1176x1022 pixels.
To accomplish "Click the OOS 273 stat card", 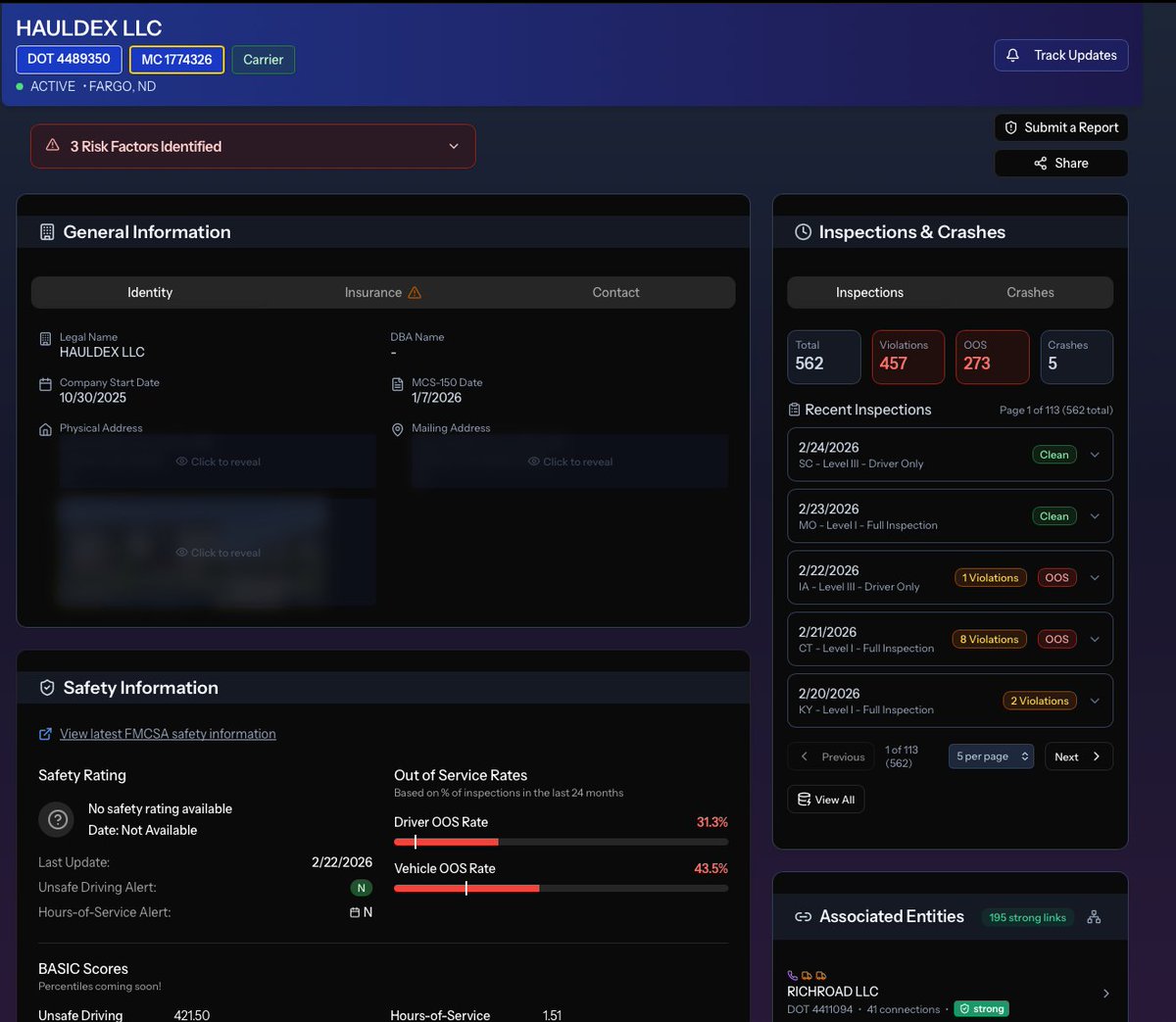I will tap(993, 357).
